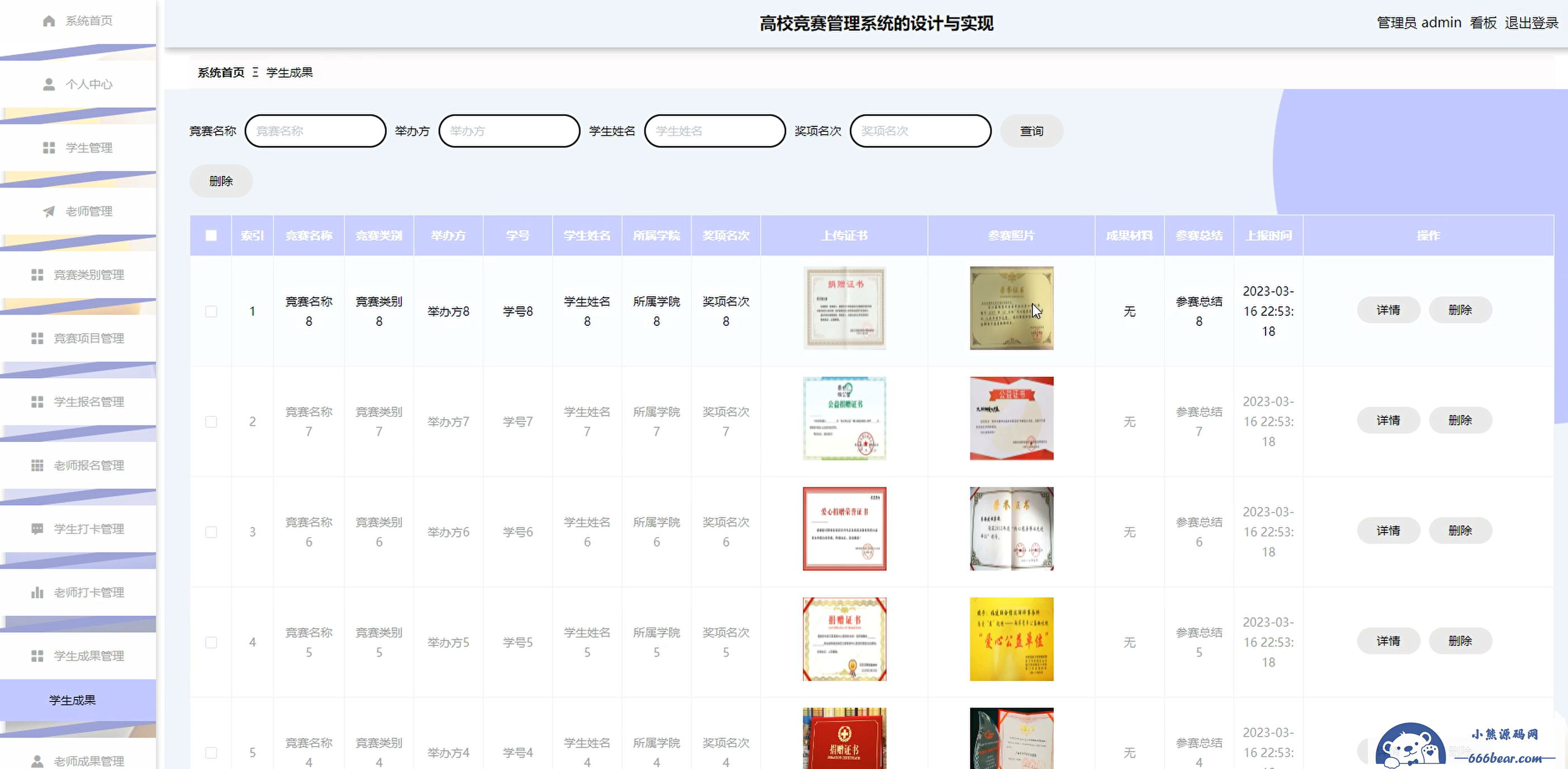Click the grid icon beside 学生管理
The image size is (1568, 769).
point(49,148)
